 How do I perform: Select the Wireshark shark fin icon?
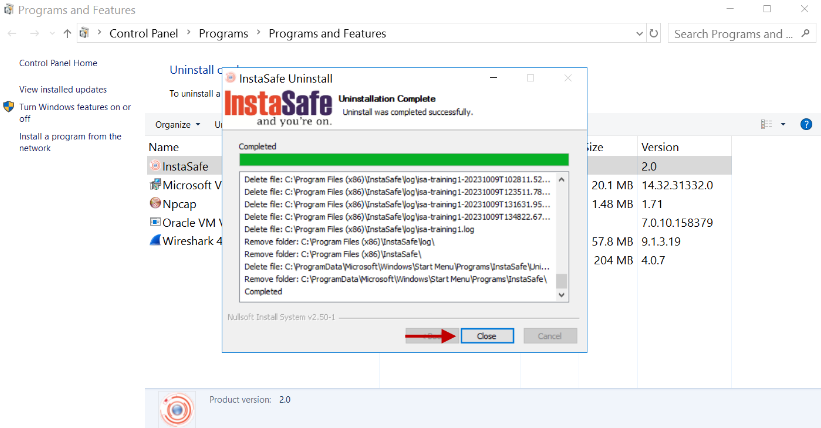point(155,240)
